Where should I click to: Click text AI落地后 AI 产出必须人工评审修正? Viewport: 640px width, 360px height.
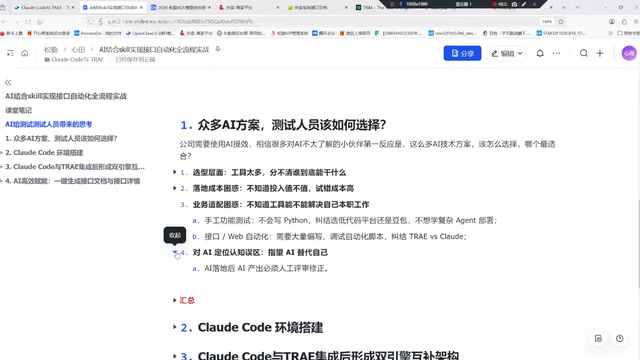(266, 268)
